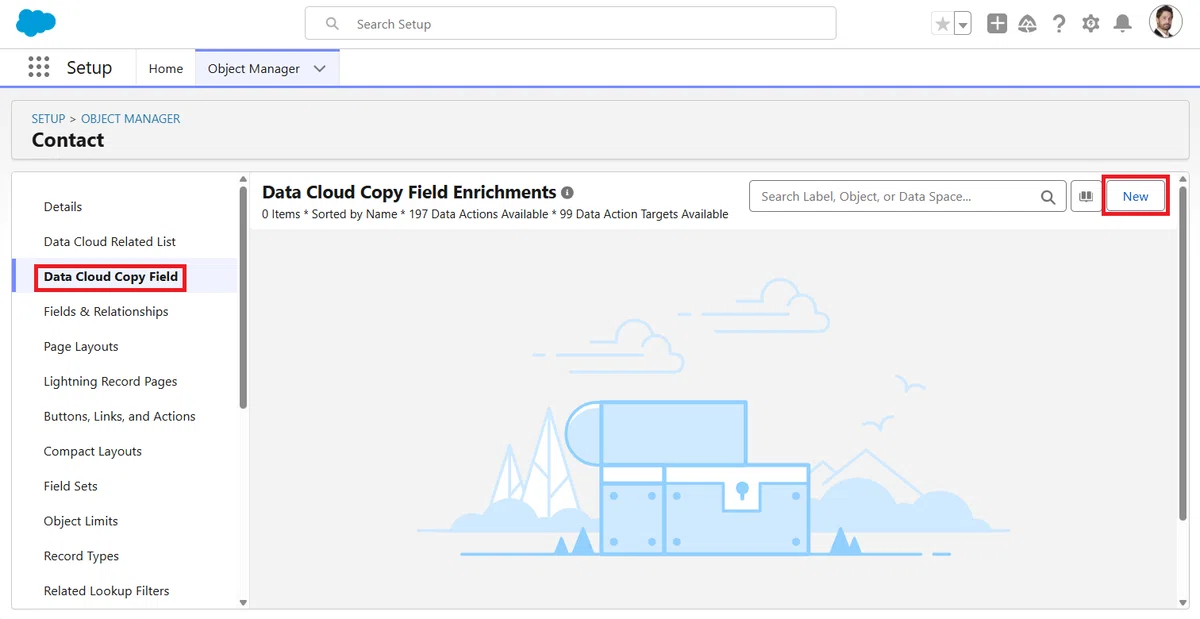Click the Salesforce cloud logo

[x=36, y=23]
